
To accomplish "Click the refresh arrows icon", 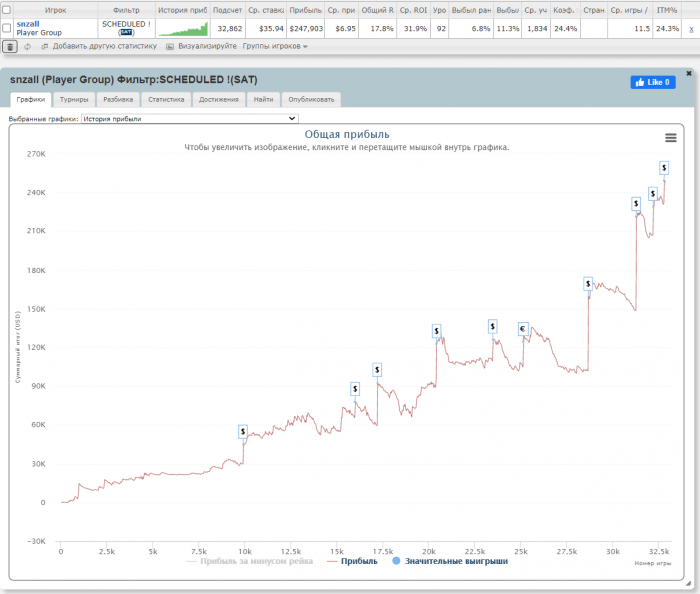I will pyautogui.click(x=28, y=46).
